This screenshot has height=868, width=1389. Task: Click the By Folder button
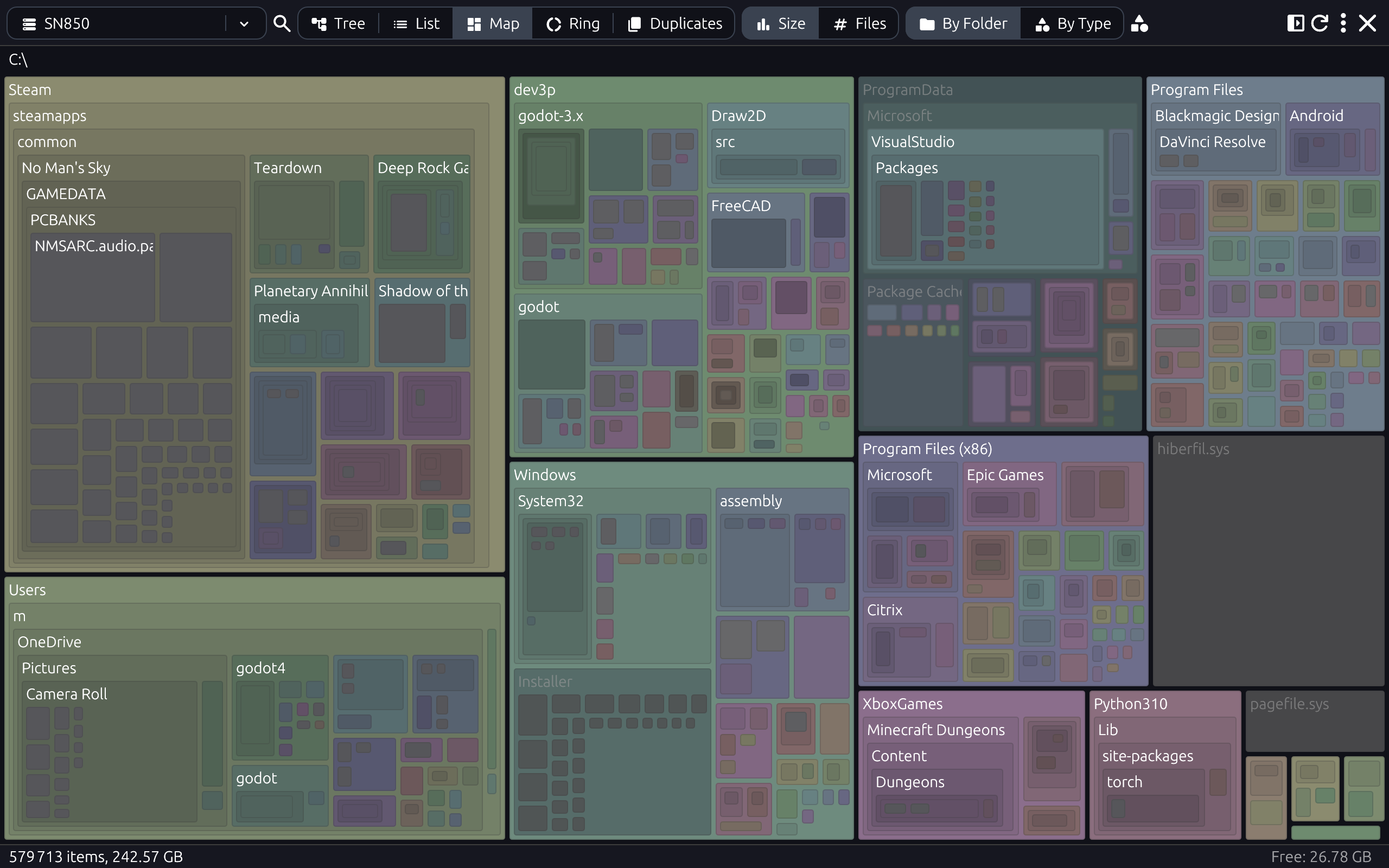pos(962,23)
